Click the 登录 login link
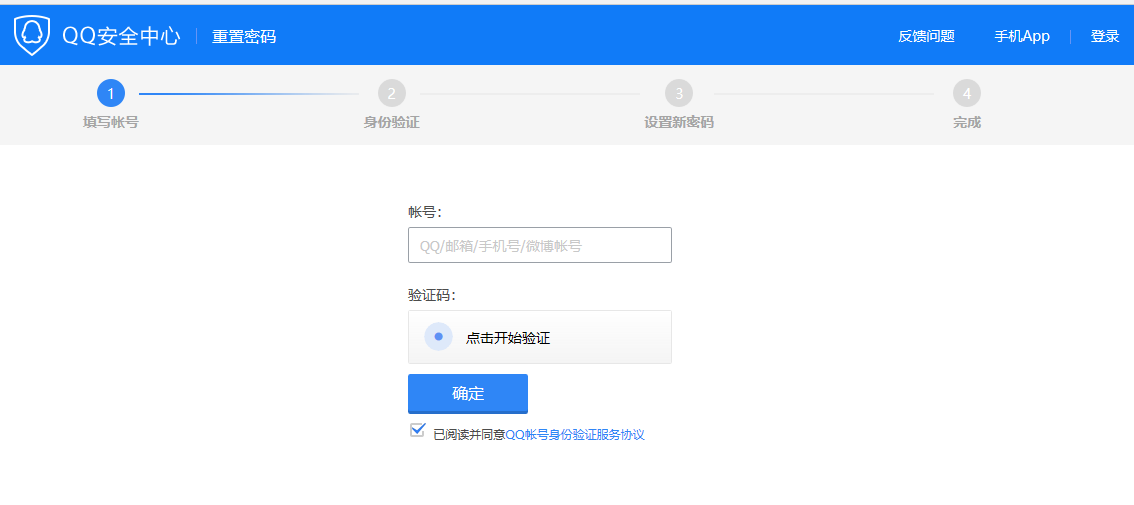The image size is (1134, 505). [1105, 36]
